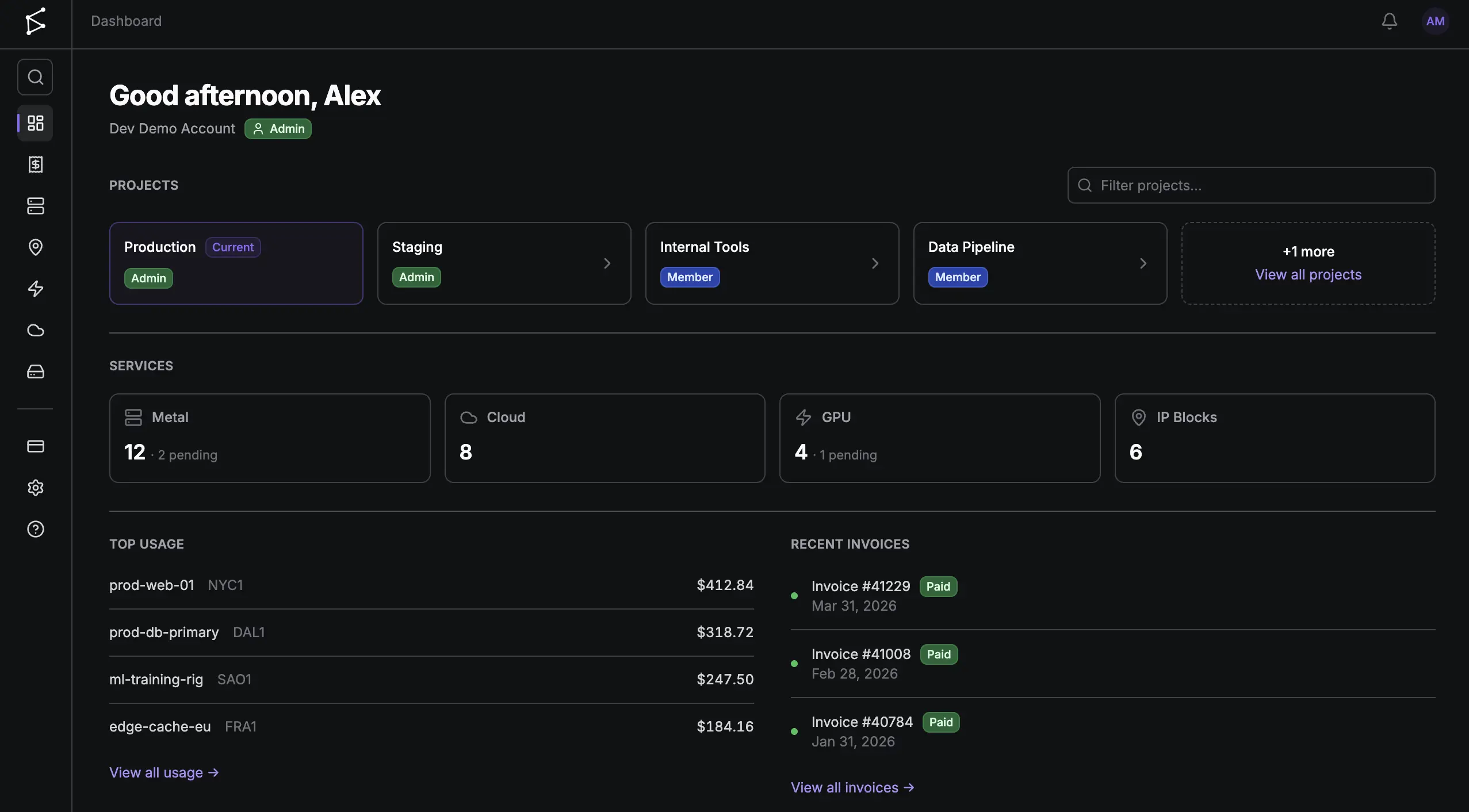Click the Member badge on Data Pipeline
Image resolution: width=1469 pixels, height=812 pixels.
[x=958, y=277]
